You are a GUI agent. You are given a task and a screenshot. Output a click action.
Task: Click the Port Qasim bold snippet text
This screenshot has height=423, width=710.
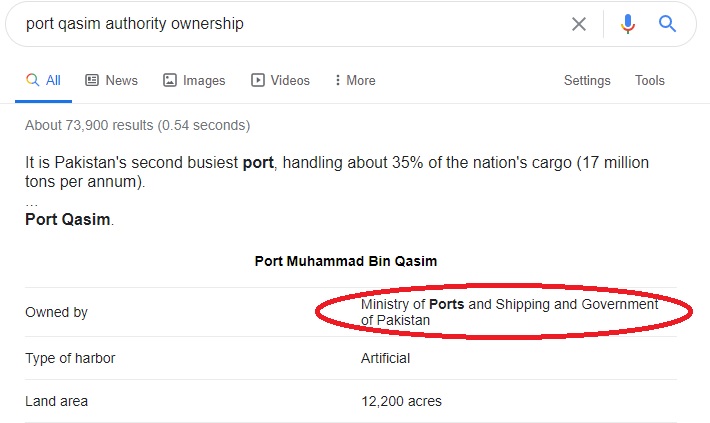[68, 219]
